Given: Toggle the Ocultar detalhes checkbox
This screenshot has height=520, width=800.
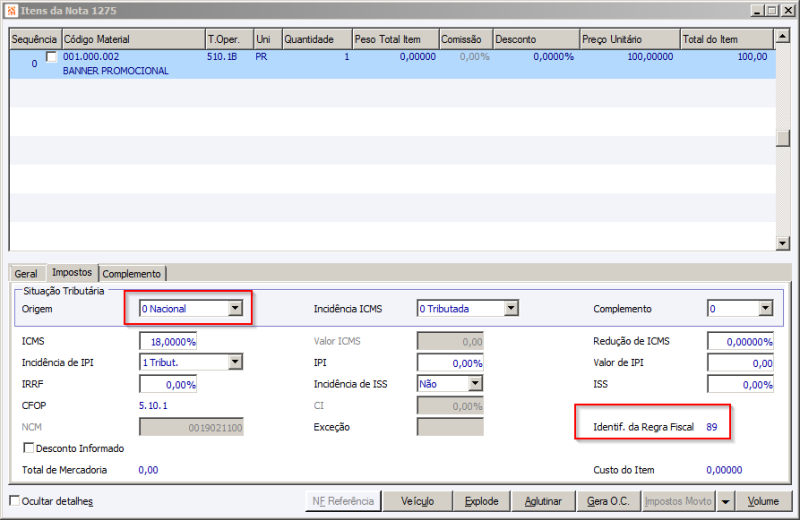Looking at the screenshot, I should (x=15, y=501).
